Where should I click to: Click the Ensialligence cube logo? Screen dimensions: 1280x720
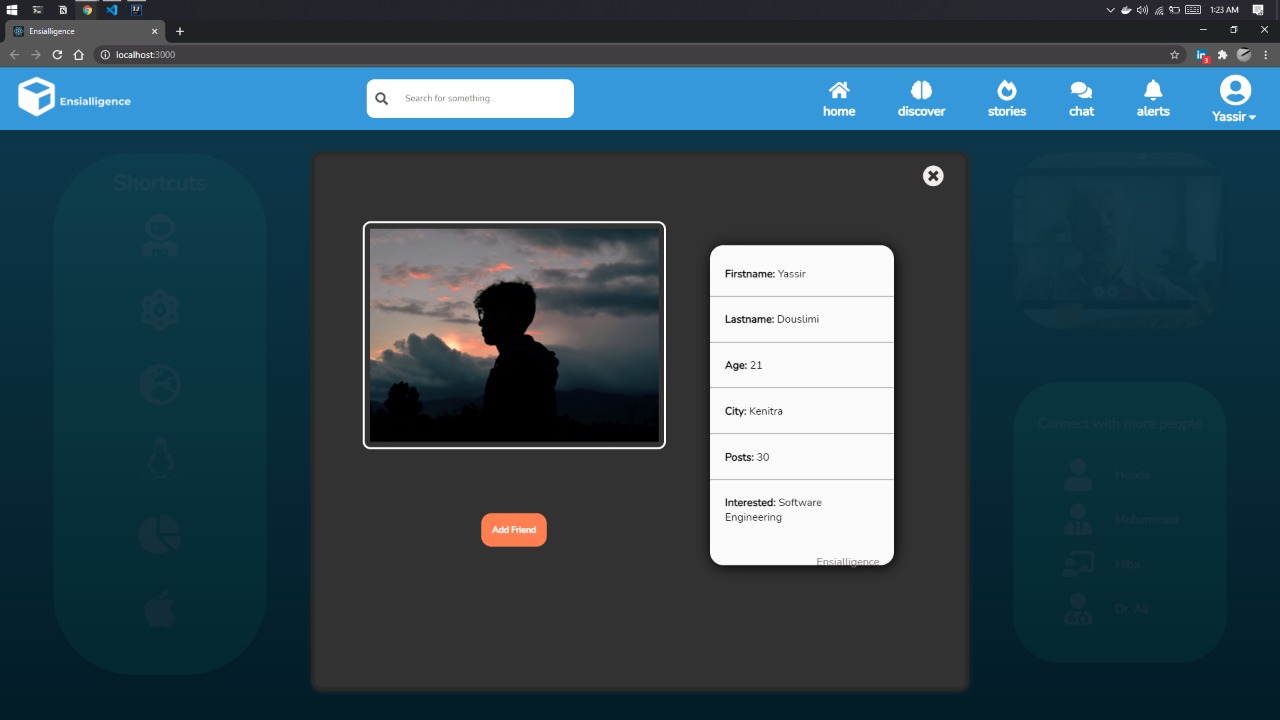point(36,98)
